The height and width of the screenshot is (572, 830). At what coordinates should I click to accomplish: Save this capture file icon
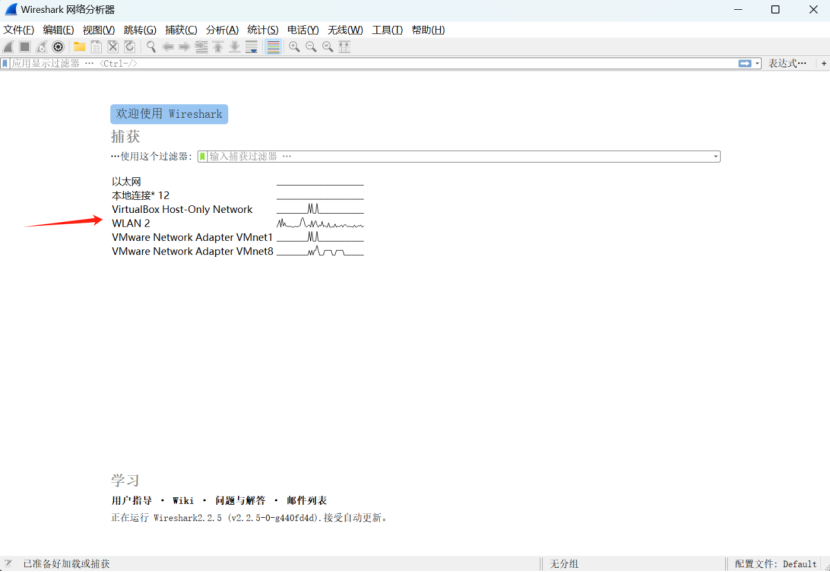click(96, 47)
